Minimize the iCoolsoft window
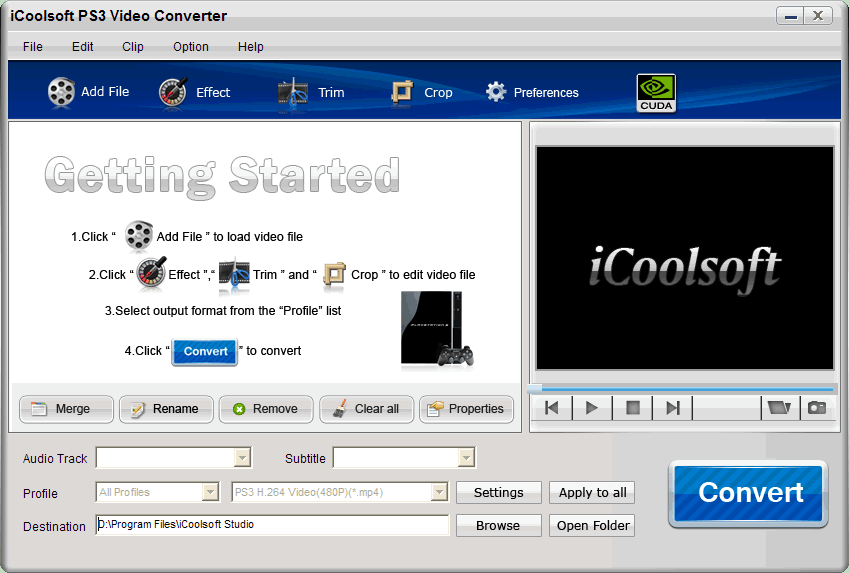 (790, 16)
